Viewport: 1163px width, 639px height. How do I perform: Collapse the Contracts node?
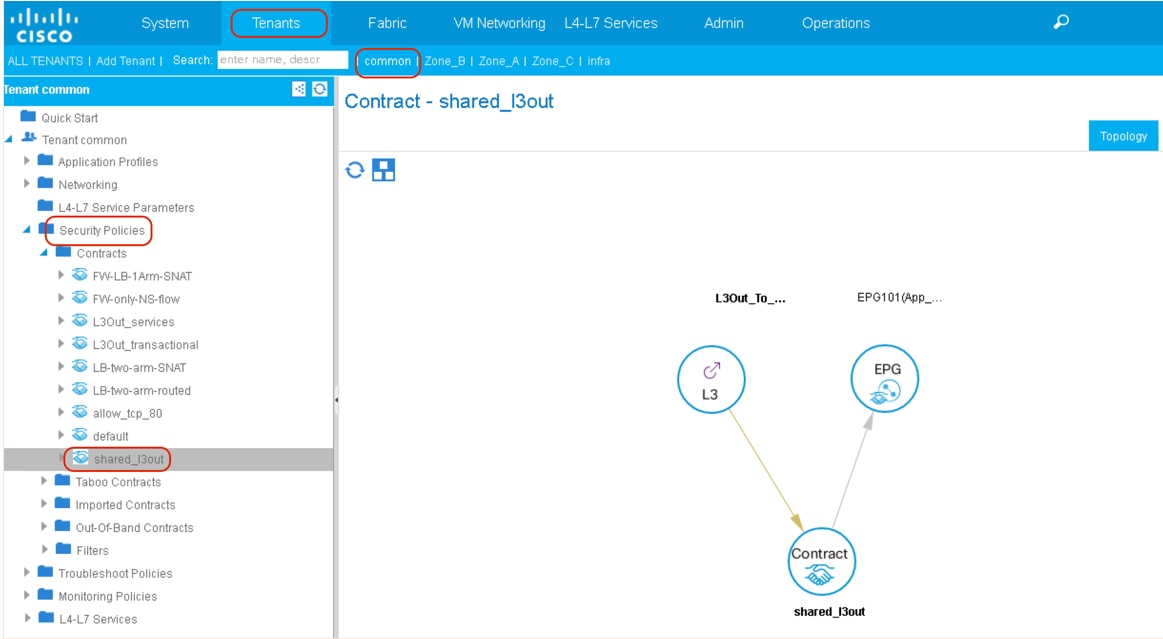(44, 253)
